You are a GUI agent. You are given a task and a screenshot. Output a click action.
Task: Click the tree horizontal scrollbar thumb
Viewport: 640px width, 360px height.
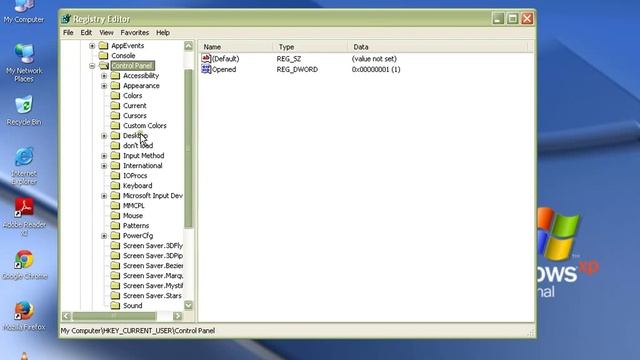[x=114, y=316]
